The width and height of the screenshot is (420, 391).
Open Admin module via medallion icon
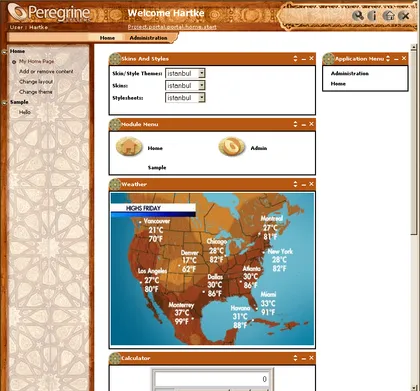click(232, 147)
